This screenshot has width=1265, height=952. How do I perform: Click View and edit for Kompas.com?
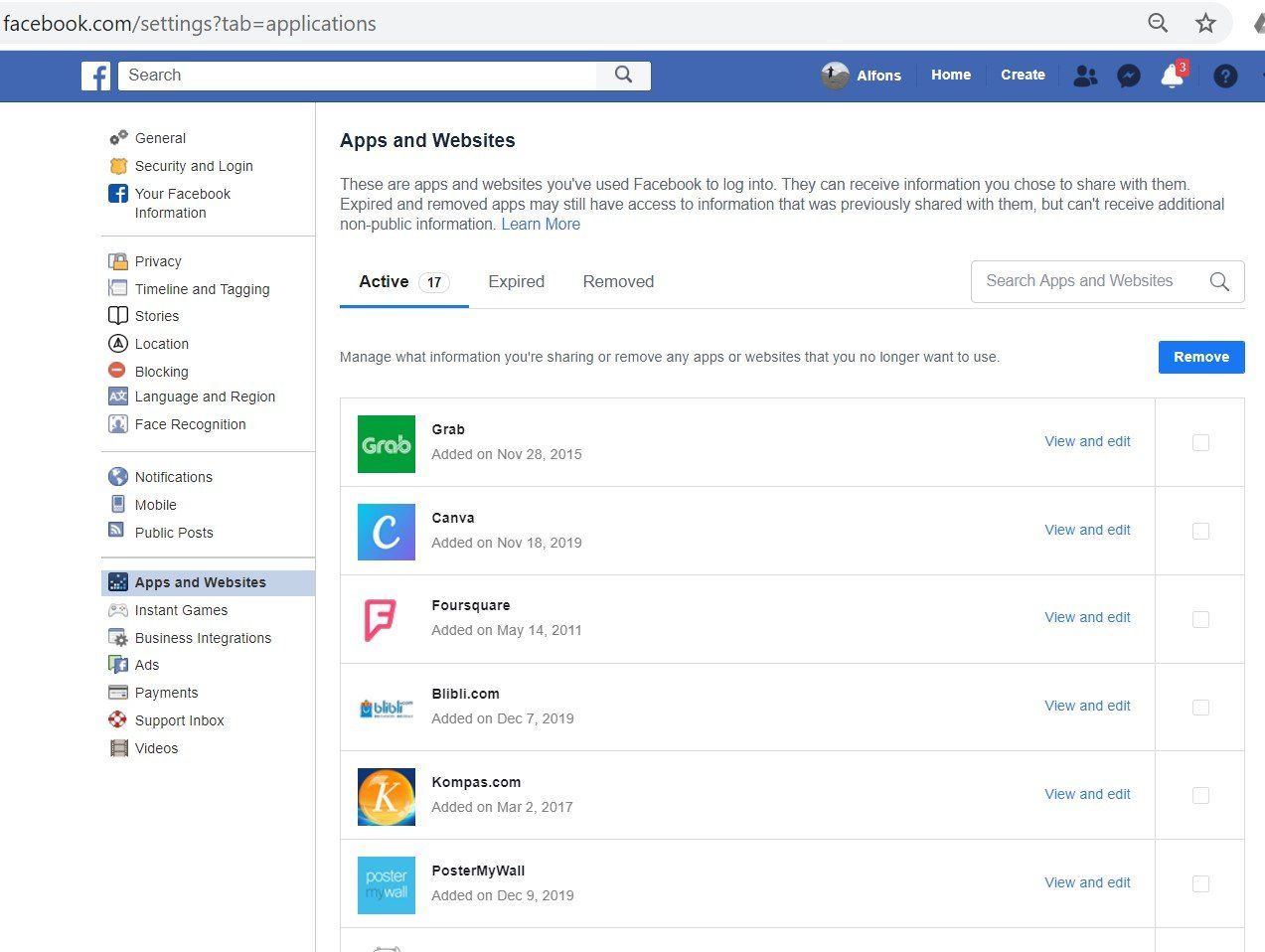point(1087,794)
